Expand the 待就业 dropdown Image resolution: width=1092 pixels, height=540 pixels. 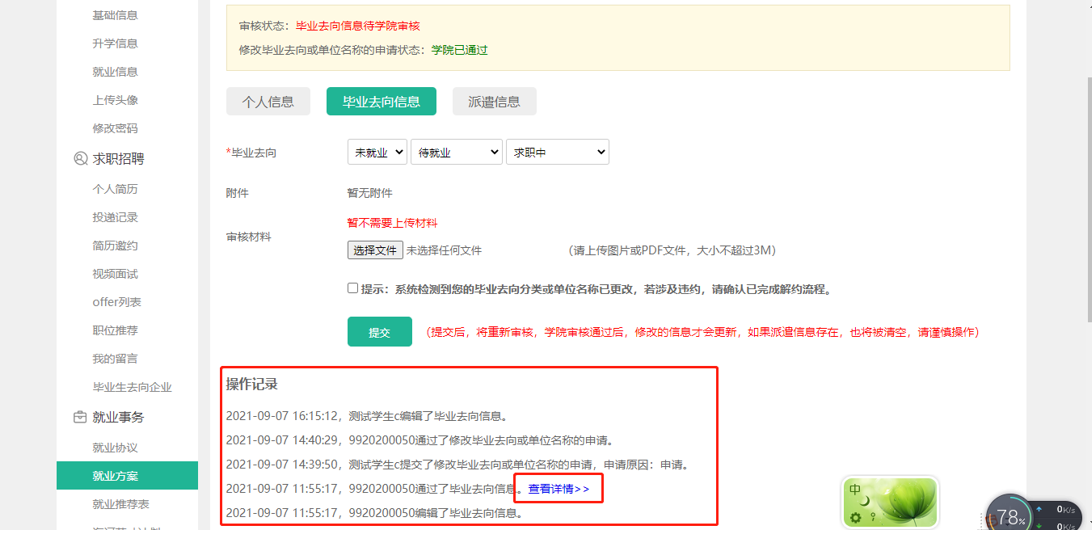(x=456, y=152)
